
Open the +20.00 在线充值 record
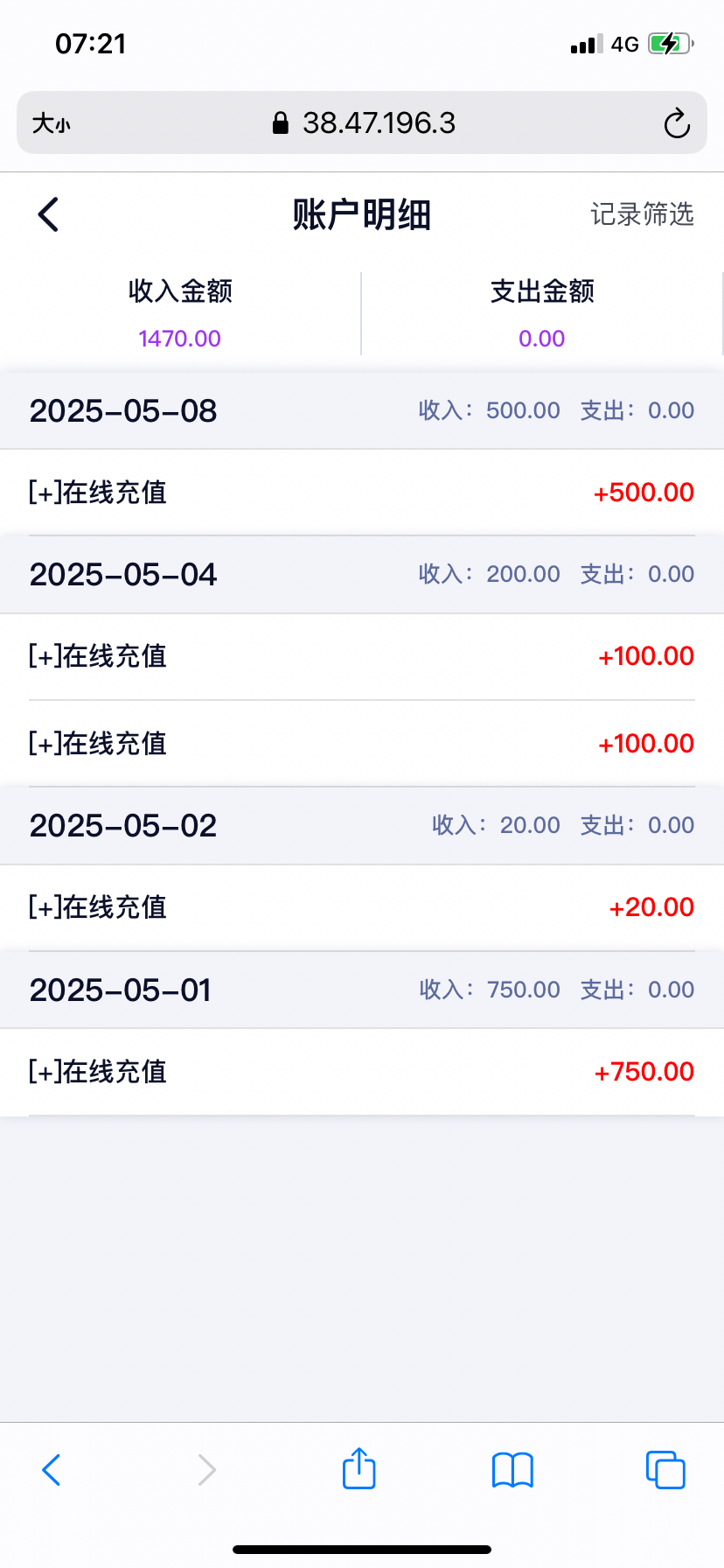(362, 907)
